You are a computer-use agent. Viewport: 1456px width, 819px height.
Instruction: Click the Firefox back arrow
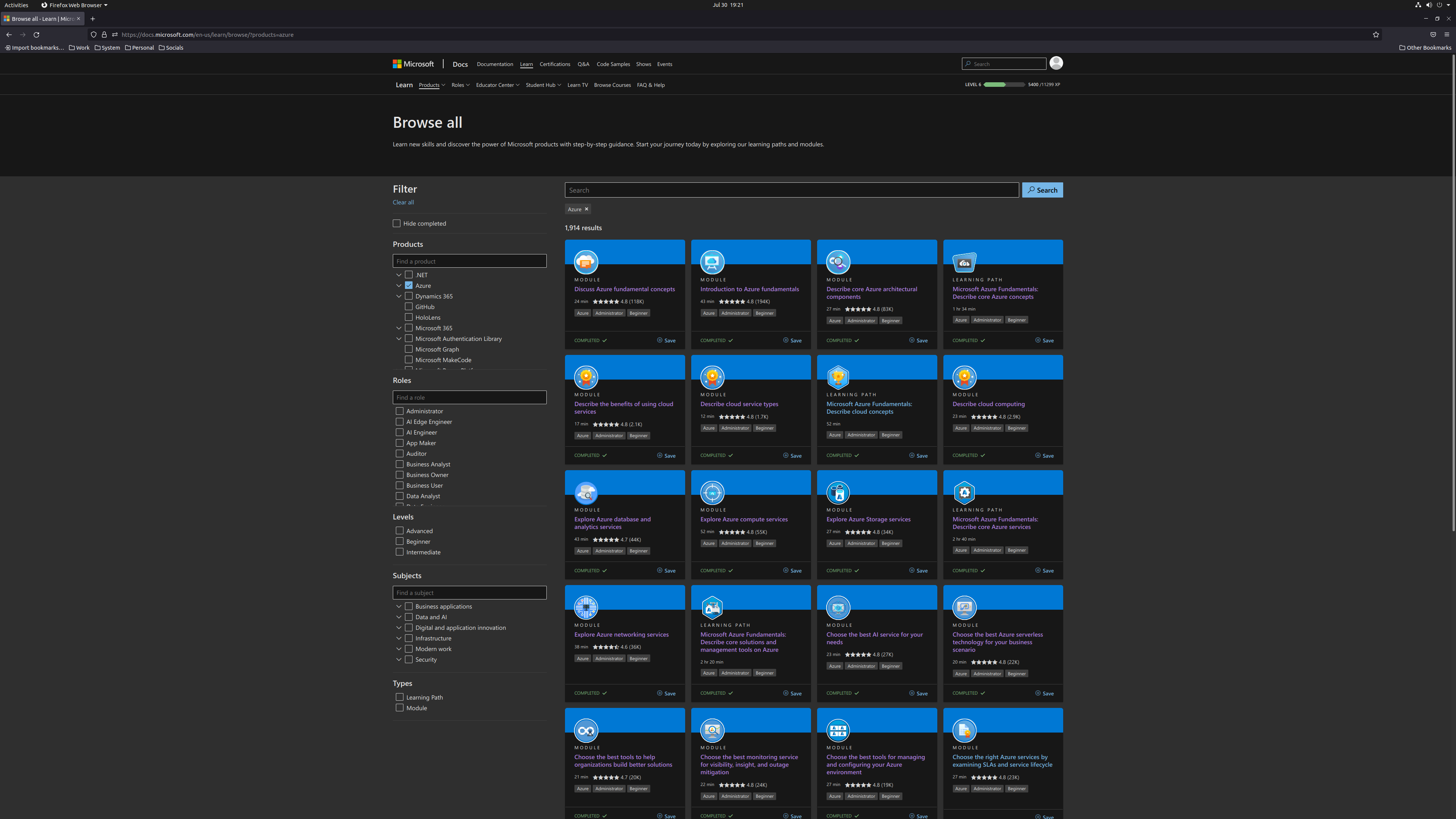[x=9, y=35]
